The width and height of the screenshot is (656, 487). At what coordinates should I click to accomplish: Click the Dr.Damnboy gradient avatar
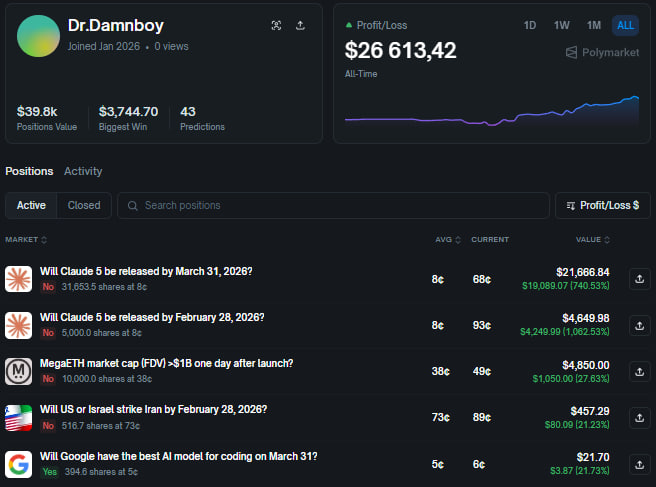pos(38,36)
